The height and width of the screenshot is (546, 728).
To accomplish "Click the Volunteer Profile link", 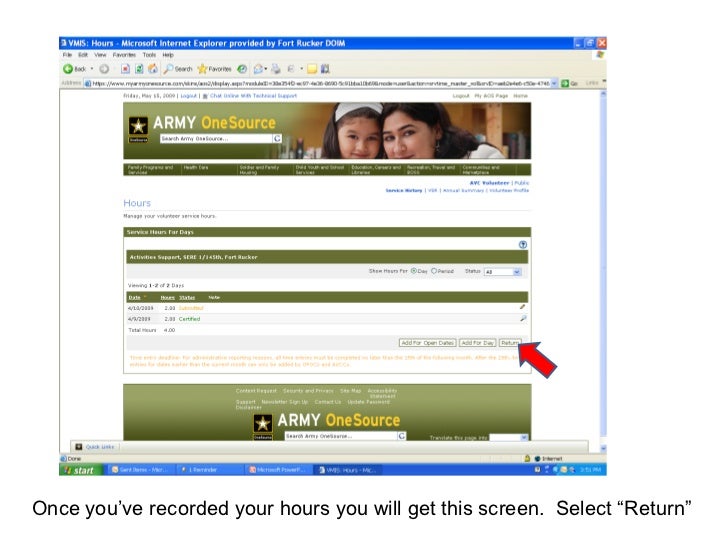I will coord(509,190).
